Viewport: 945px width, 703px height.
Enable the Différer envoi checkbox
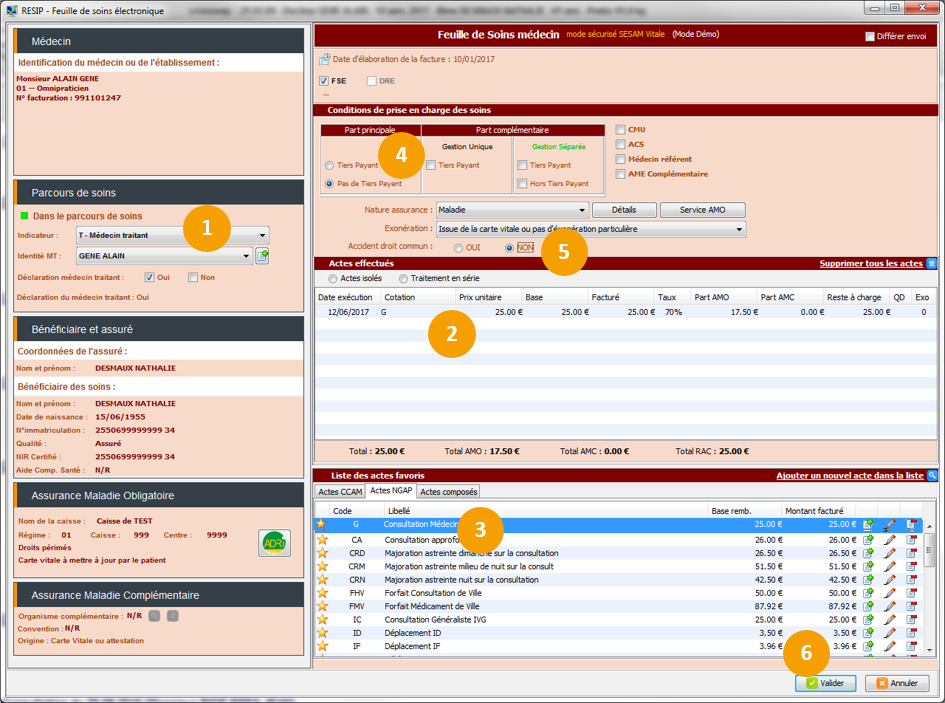(x=870, y=36)
